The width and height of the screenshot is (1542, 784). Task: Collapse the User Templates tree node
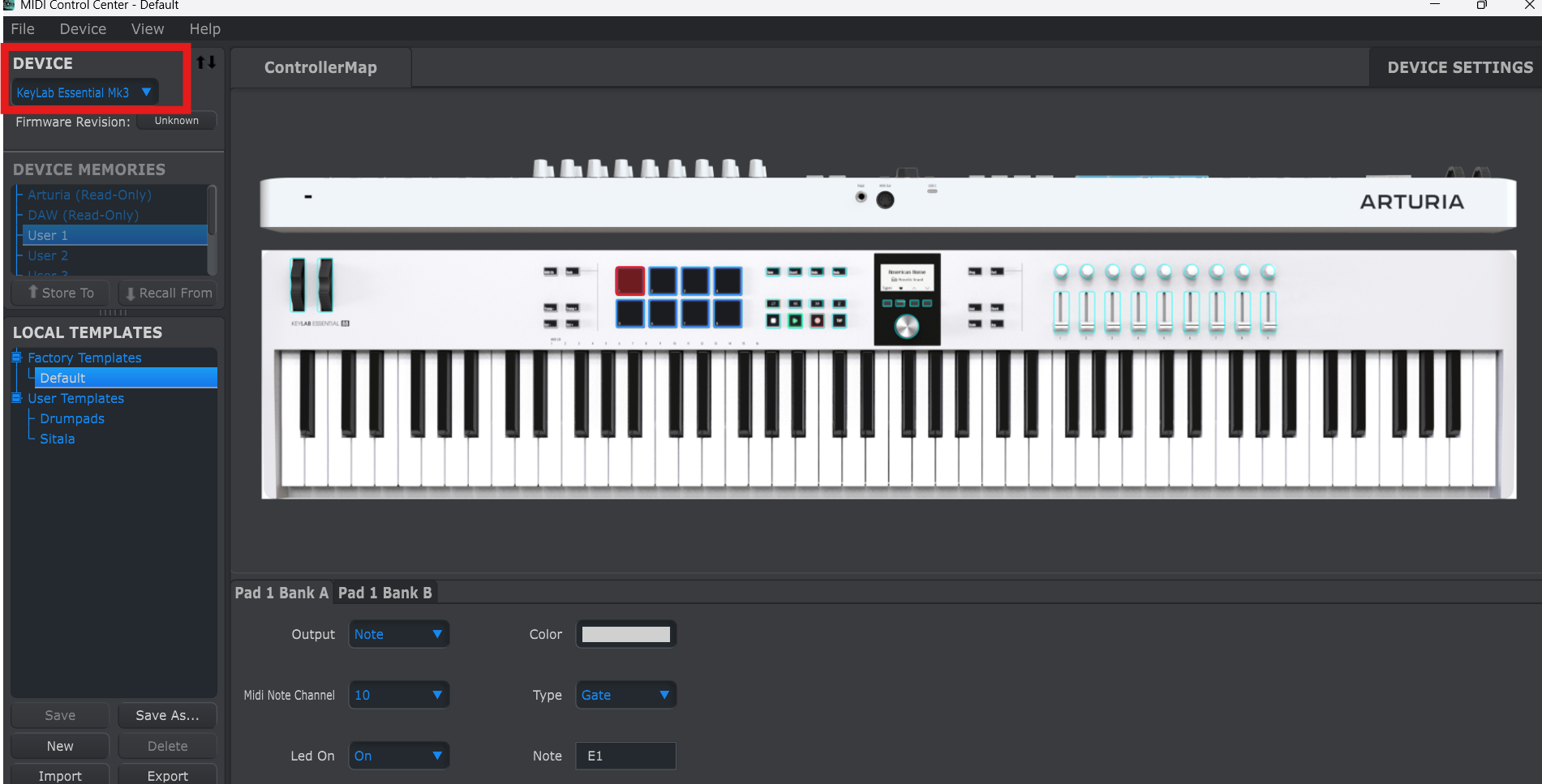[16, 397]
